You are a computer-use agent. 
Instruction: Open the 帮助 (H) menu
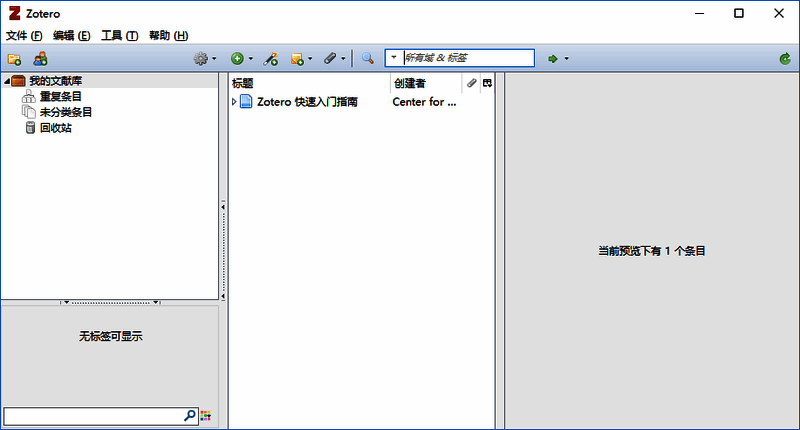pyautogui.click(x=168, y=35)
